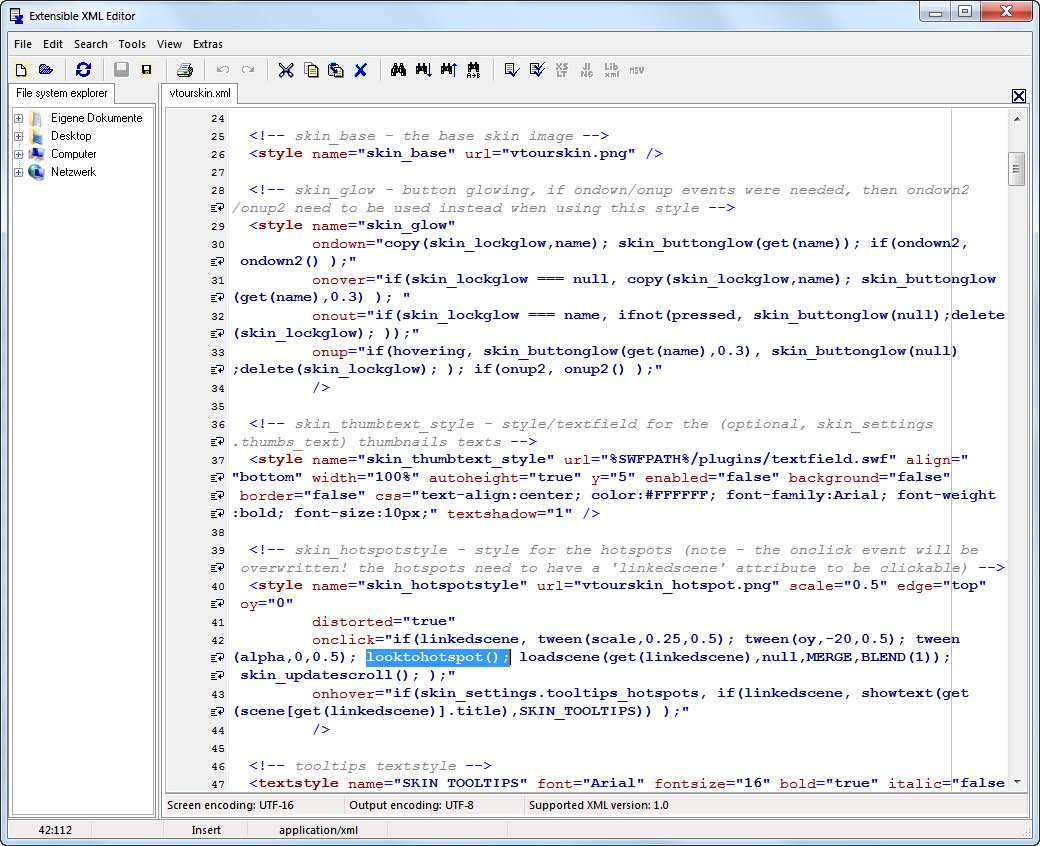Validate document with double checkmark icon

pyautogui.click(x=537, y=70)
